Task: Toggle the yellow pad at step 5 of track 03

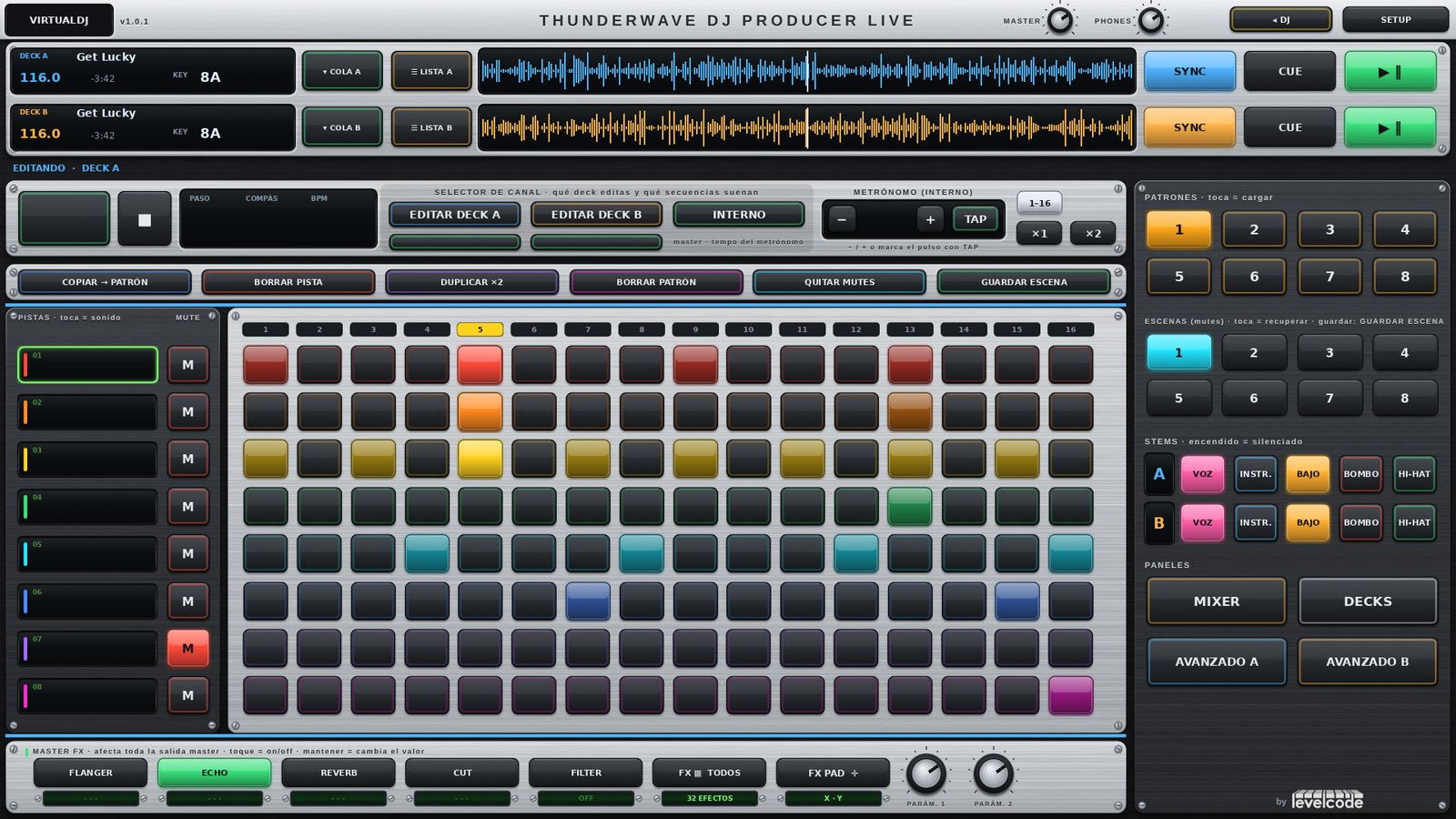Action: click(x=480, y=459)
